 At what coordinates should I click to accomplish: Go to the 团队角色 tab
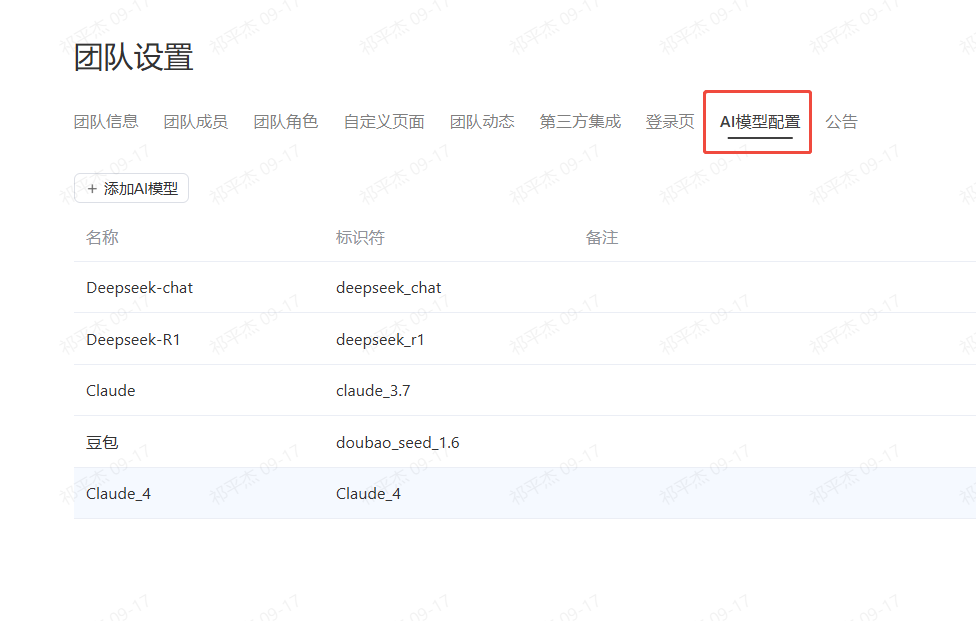click(x=286, y=122)
